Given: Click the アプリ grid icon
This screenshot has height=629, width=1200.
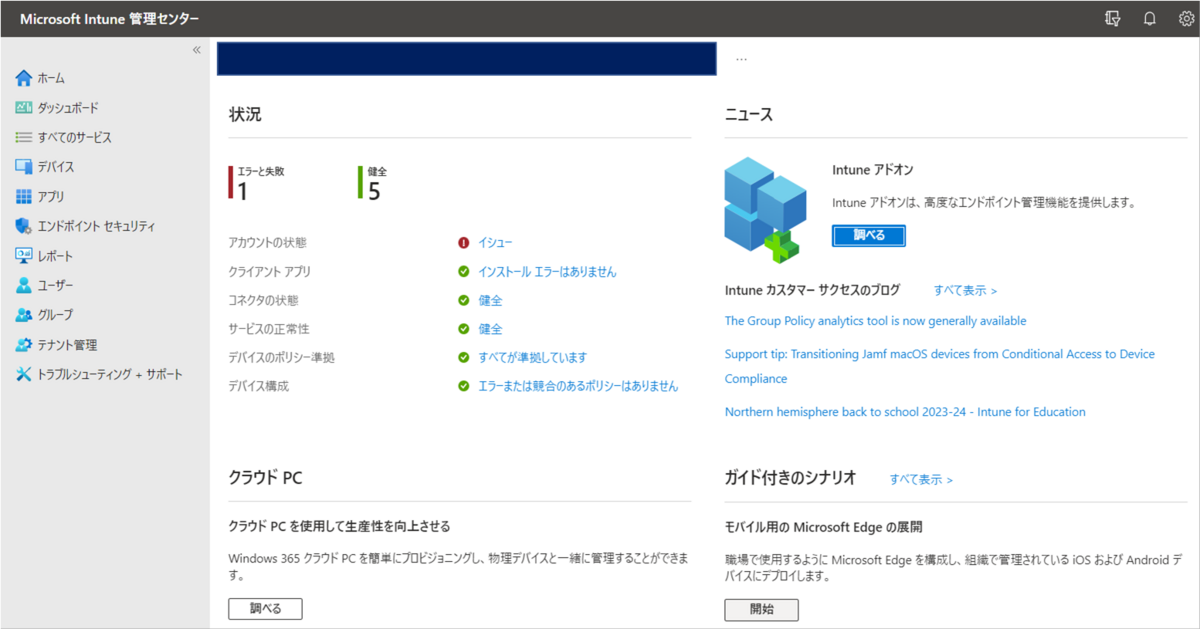Looking at the screenshot, I should 24,197.
